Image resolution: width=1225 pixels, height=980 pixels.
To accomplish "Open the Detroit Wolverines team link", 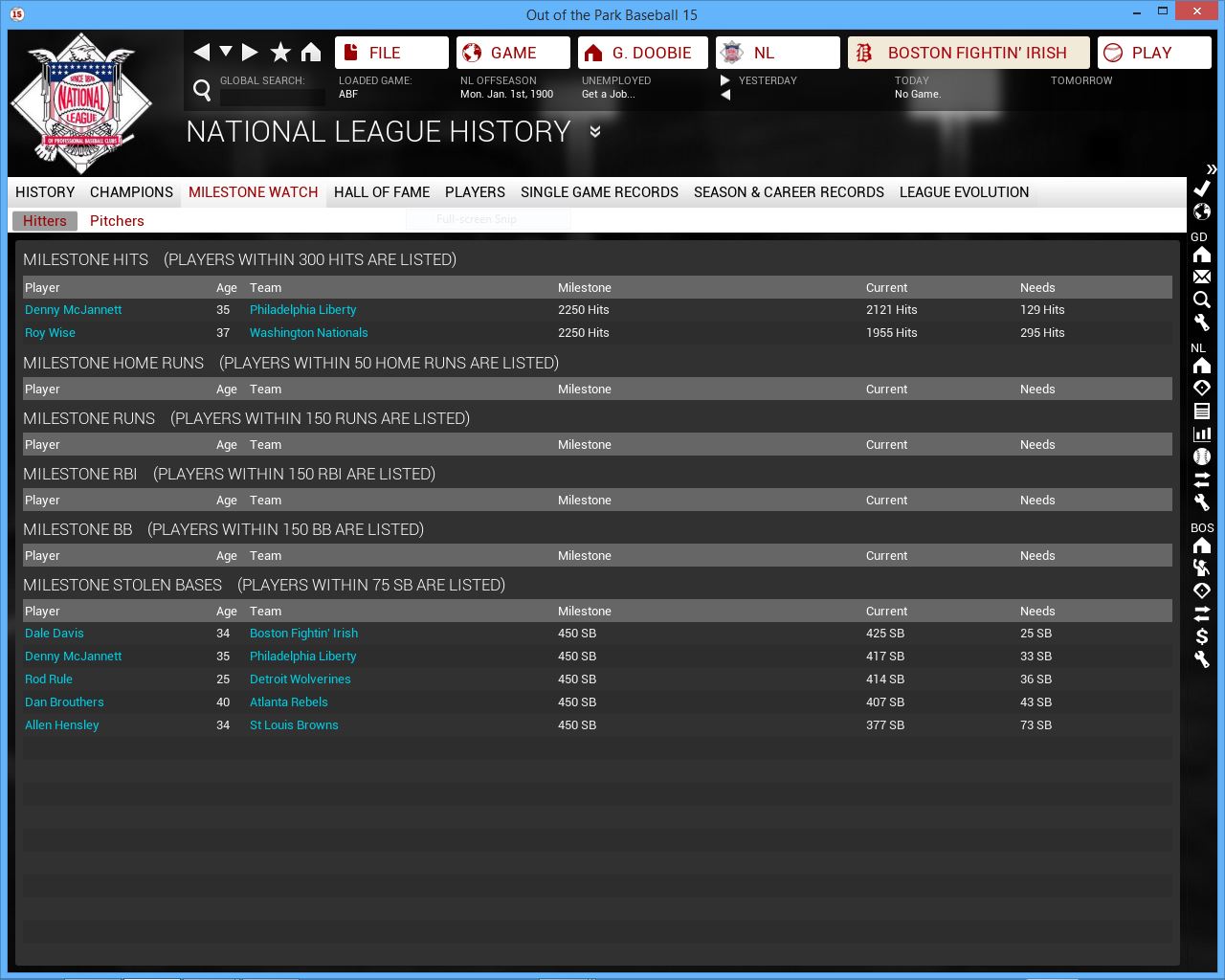I will (300, 679).
